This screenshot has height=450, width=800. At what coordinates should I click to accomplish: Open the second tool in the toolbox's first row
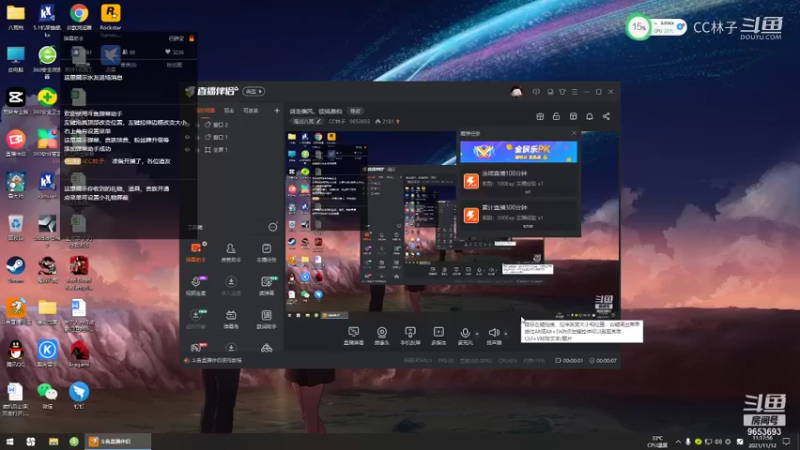pyautogui.click(x=231, y=253)
